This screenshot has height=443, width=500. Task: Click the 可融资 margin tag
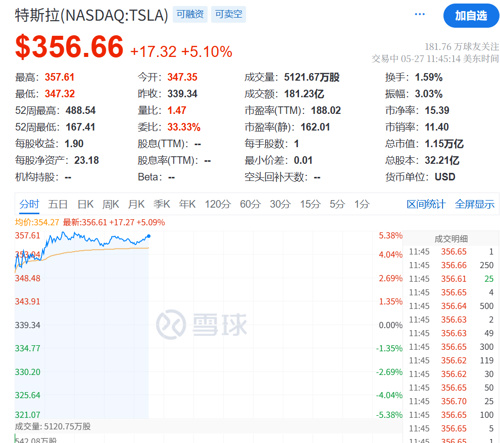click(x=190, y=14)
